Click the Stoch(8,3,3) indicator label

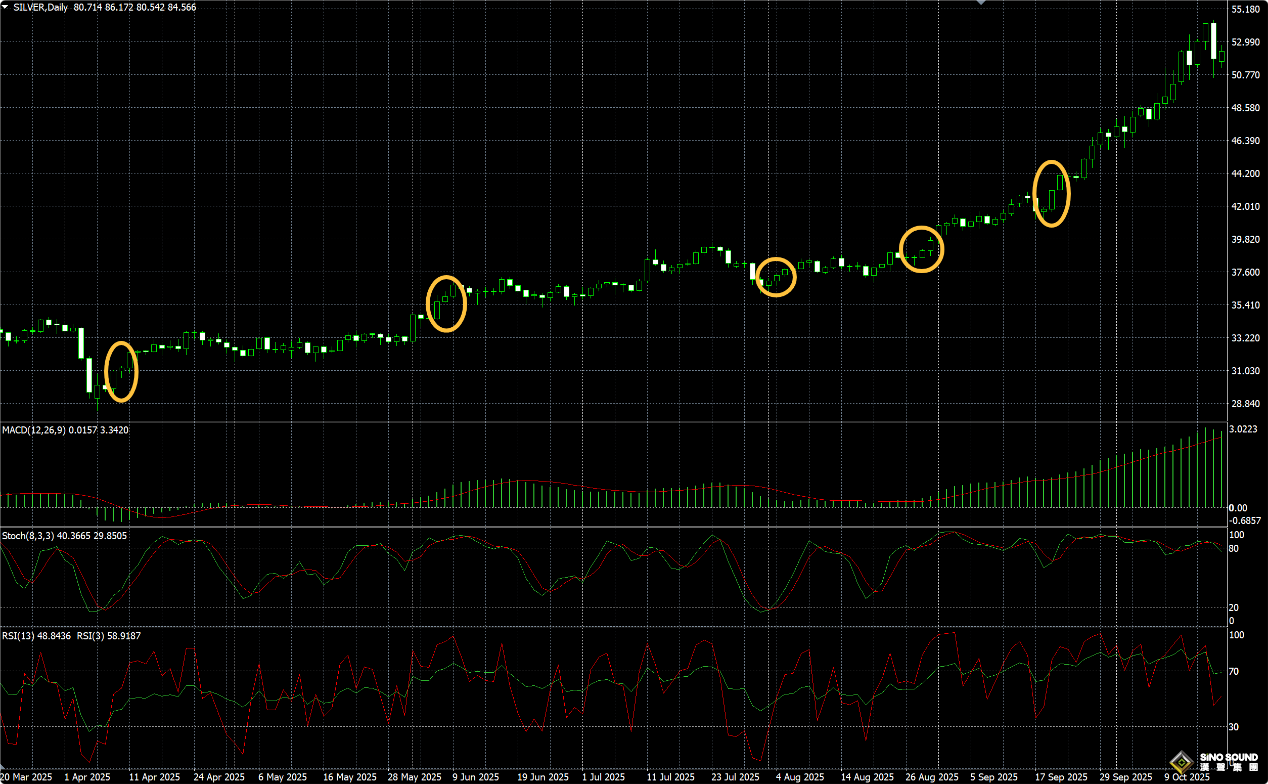click(x=27, y=536)
